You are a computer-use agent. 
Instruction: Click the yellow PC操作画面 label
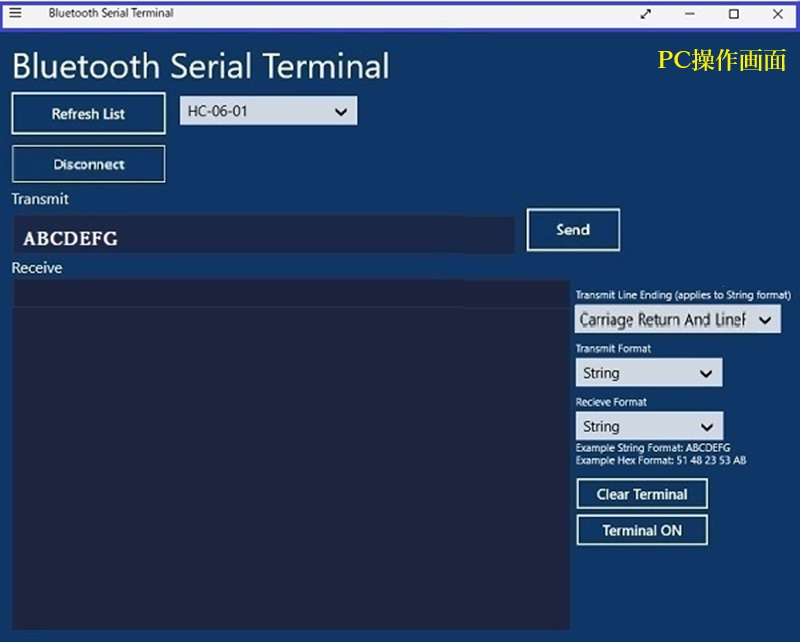point(721,60)
